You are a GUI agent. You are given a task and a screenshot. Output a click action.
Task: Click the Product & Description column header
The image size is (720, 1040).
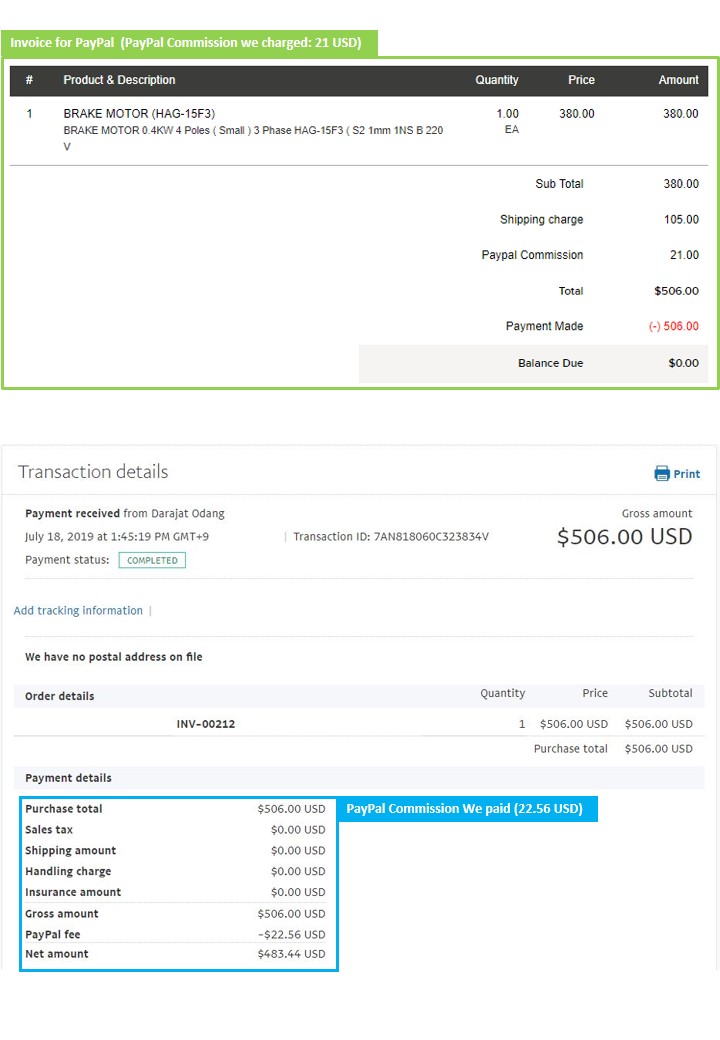[119, 80]
